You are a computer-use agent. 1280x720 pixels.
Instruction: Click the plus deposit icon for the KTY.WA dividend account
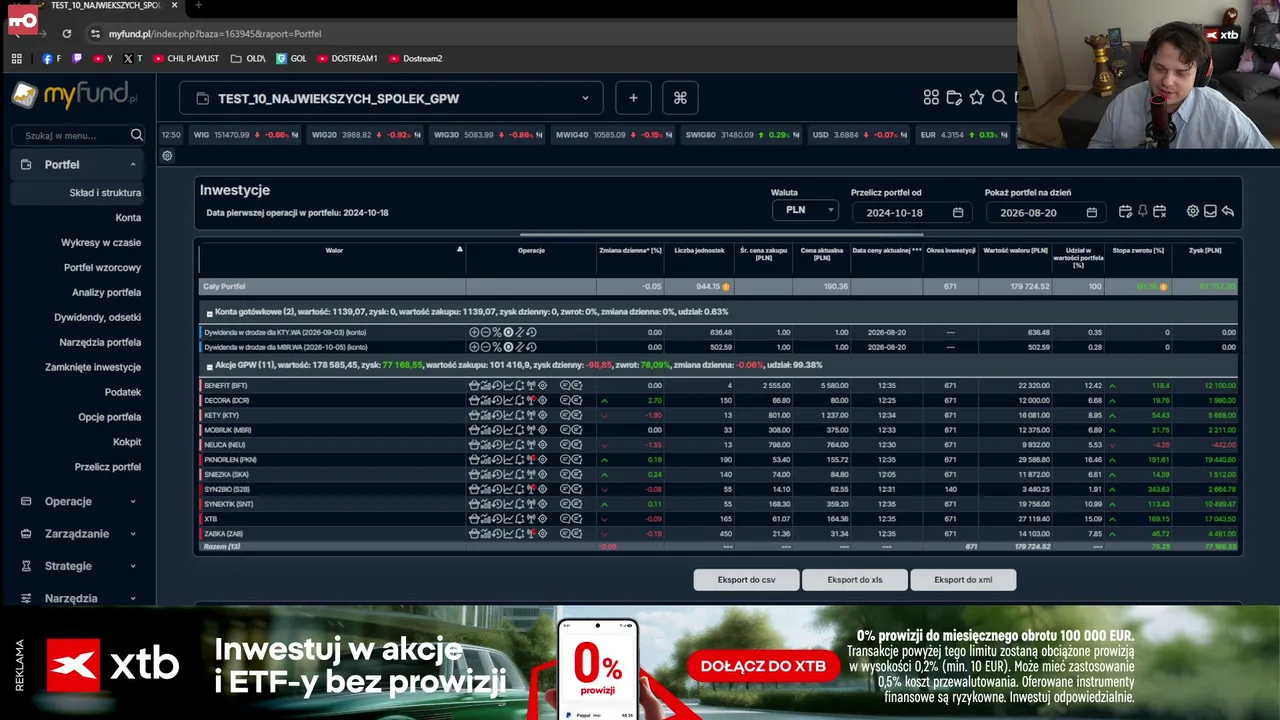pyautogui.click(x=474, y=332)
